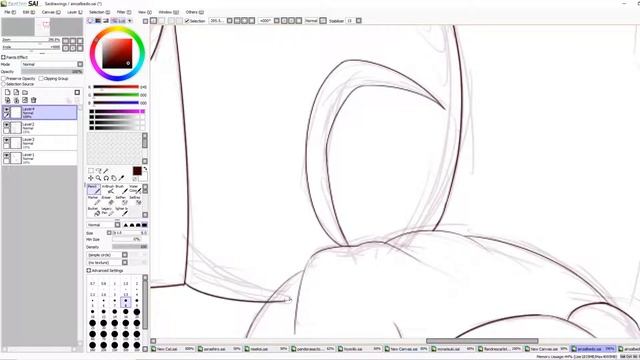The height and width of the screenshot is (360, 640).
Task: Toggle Advanced Settings checkbox
Action: pos(89,270)
